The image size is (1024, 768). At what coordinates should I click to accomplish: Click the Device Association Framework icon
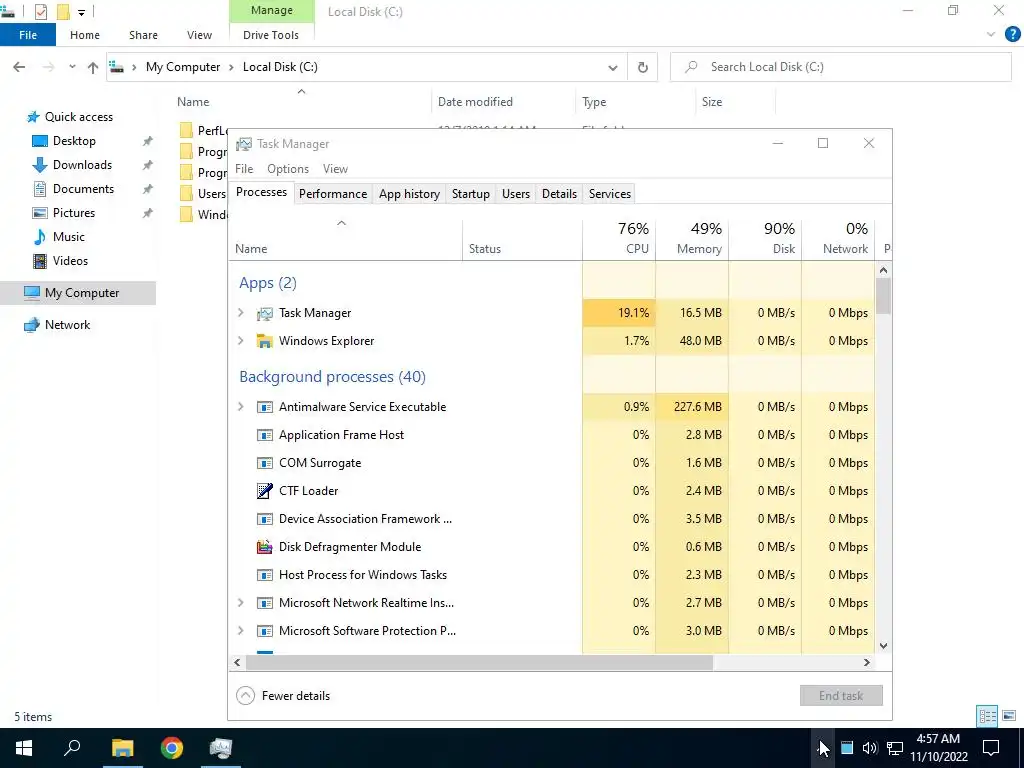[264, 519]
